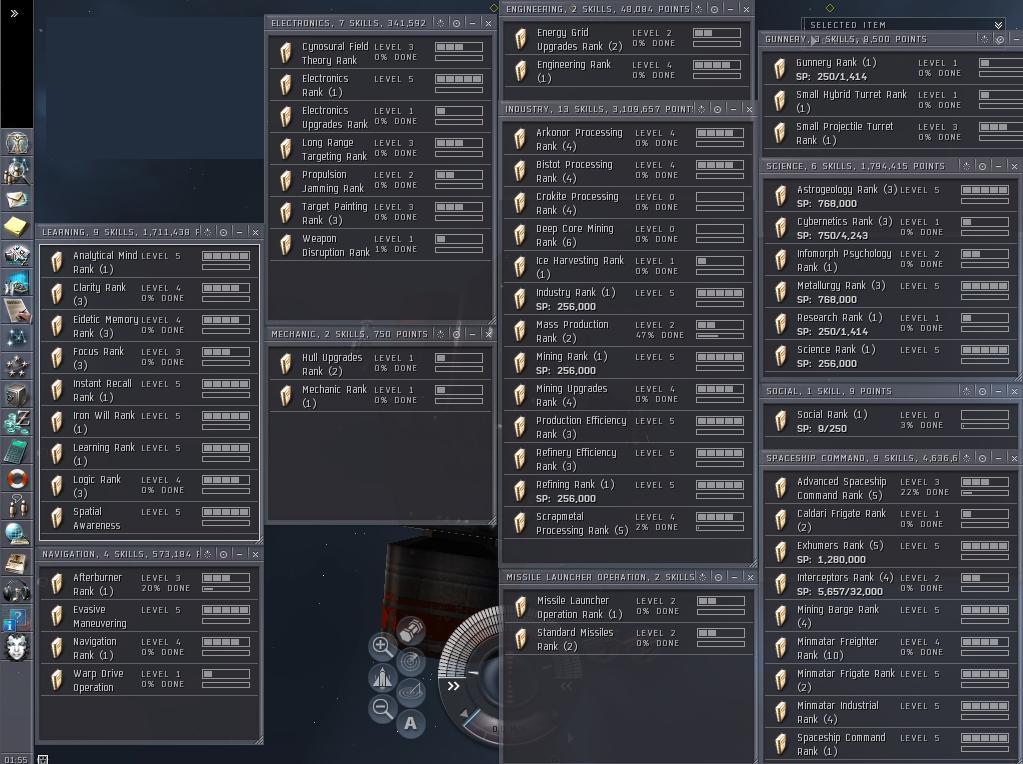Click the Engineering, 2 Skills window title
This screenshot has height=764, width=1023.
pyautogui.click(x=598, y=9)
